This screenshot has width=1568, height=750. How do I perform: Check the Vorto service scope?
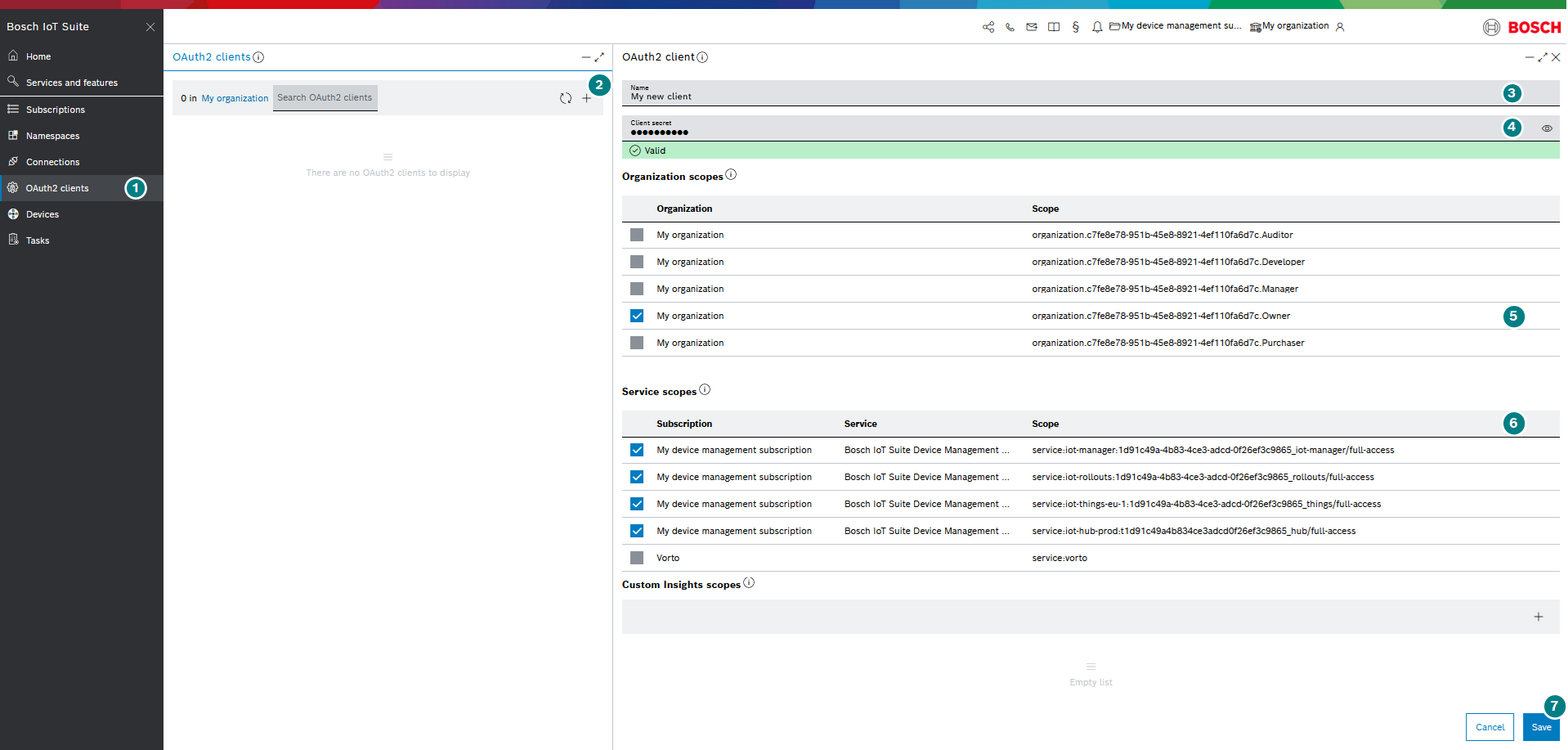pos(637,558)
